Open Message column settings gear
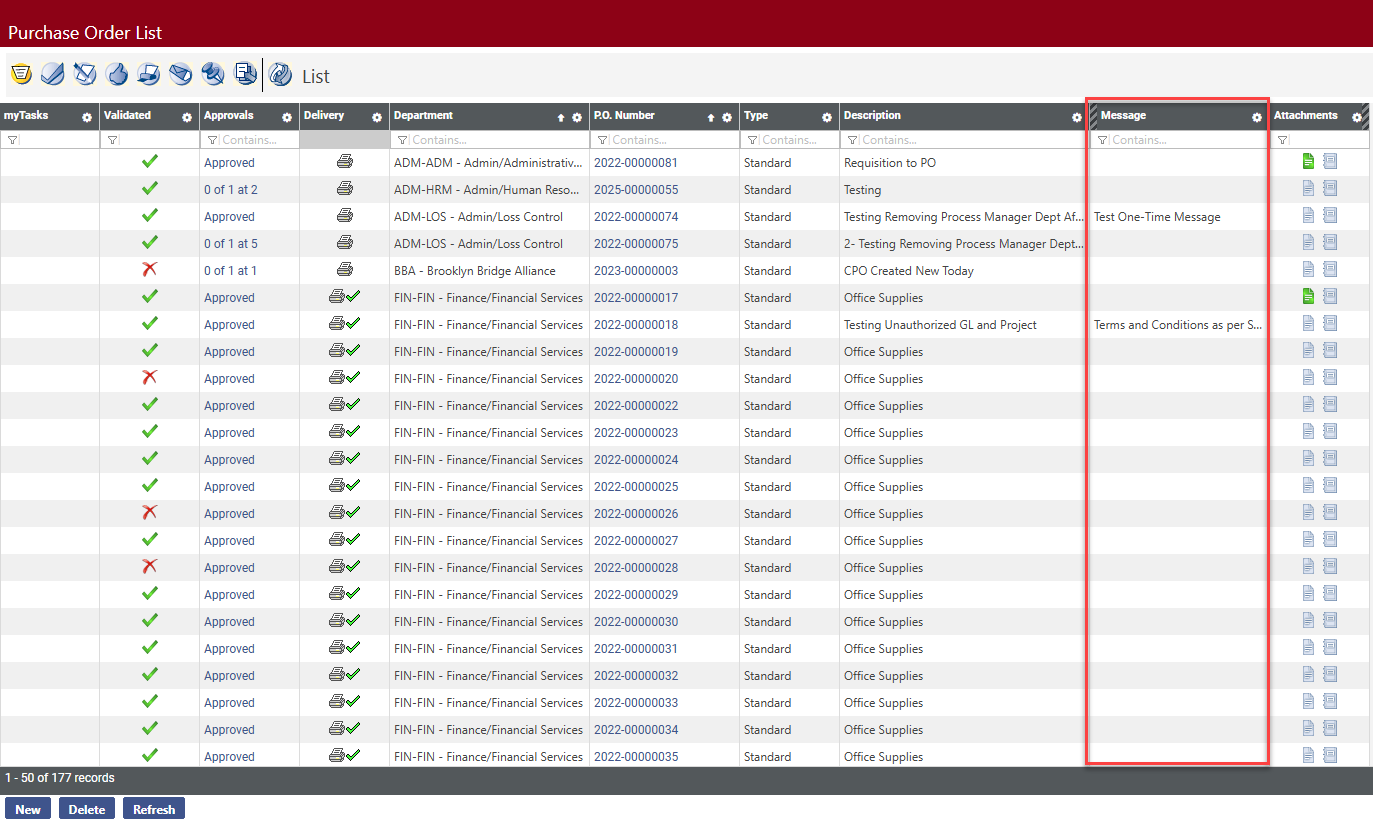1373x822 pixels. coord(1257,117)
